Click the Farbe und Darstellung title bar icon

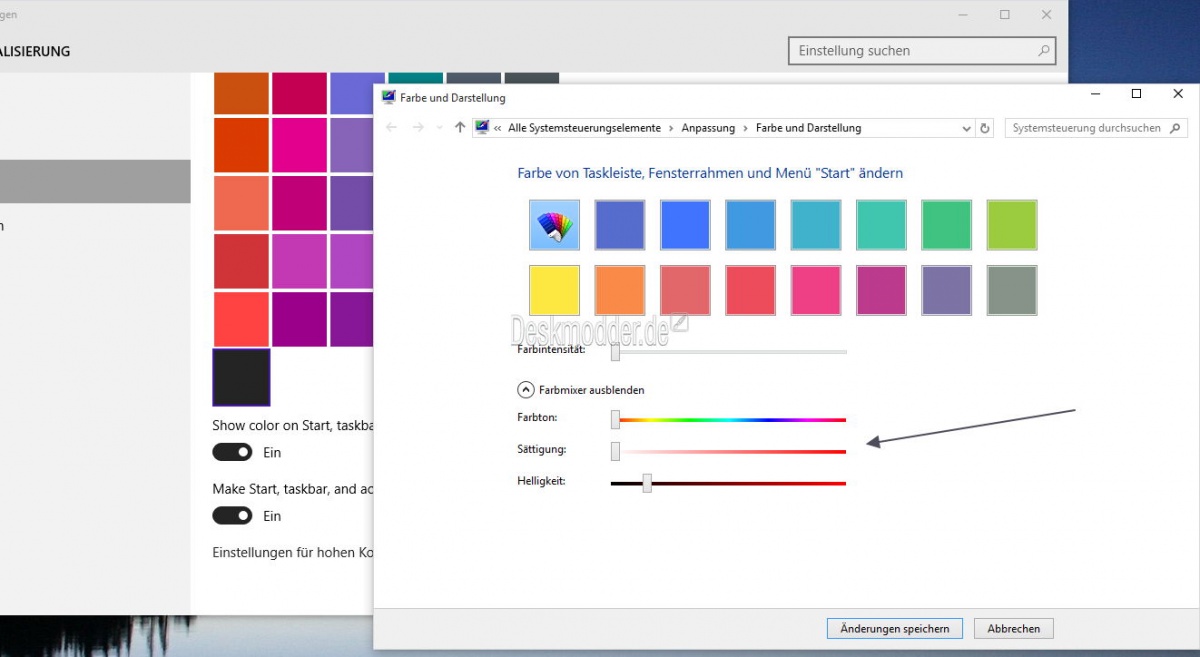389,97
